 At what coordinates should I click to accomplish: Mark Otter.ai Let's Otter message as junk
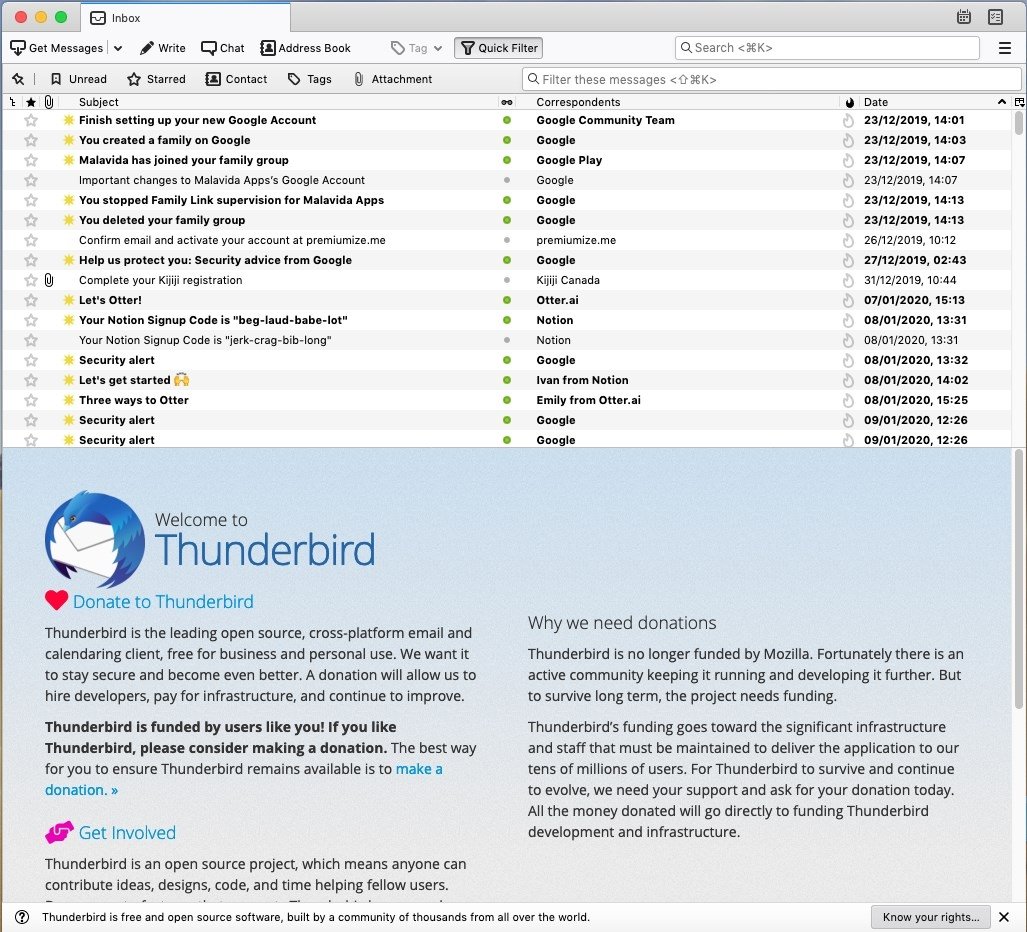[x=848, y=301]
